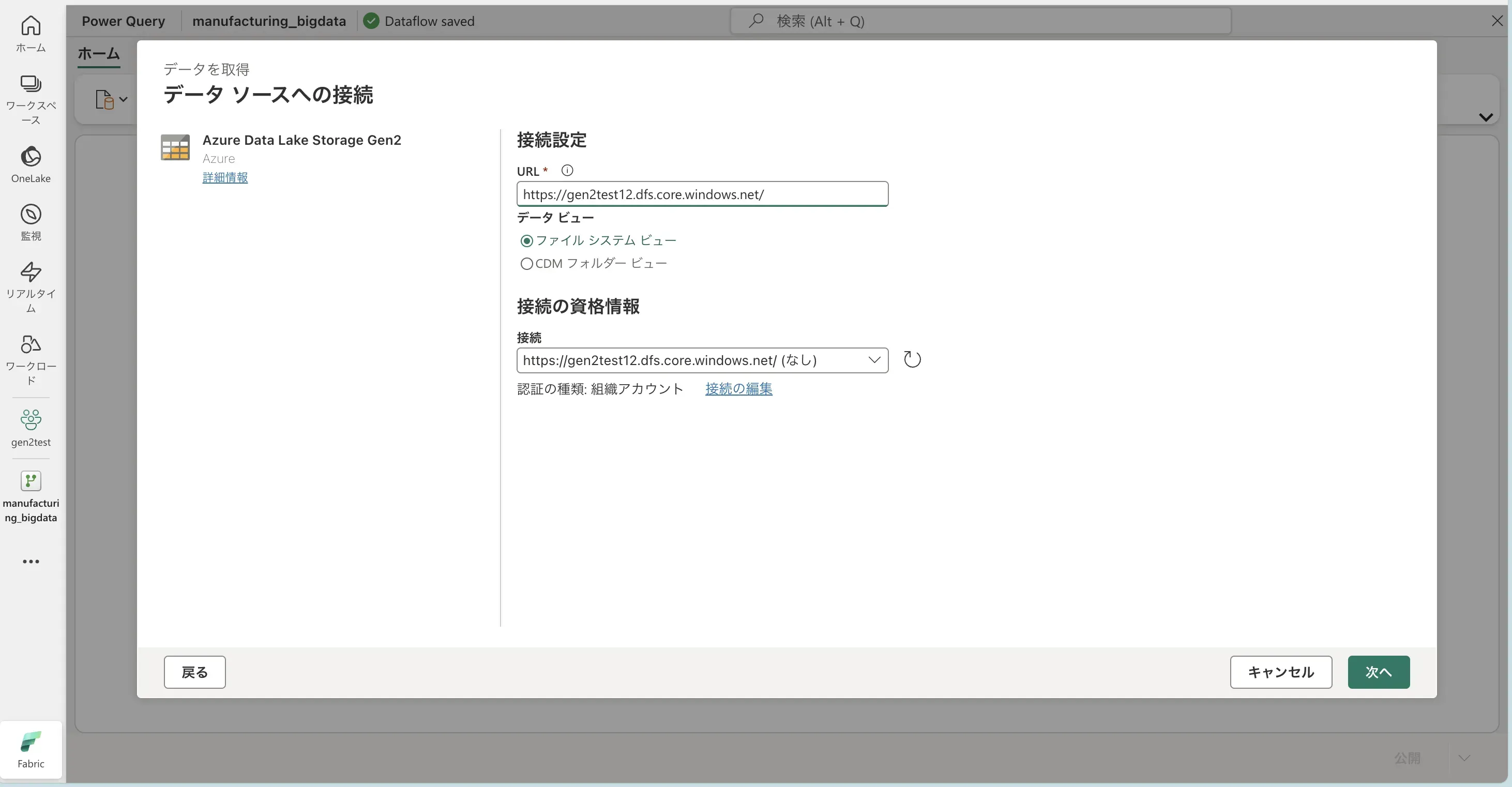Open the Monitoring (監視) sidebar icon
Image resolution: width=1512 pixels, height=787 pixels.
(31, 222)
